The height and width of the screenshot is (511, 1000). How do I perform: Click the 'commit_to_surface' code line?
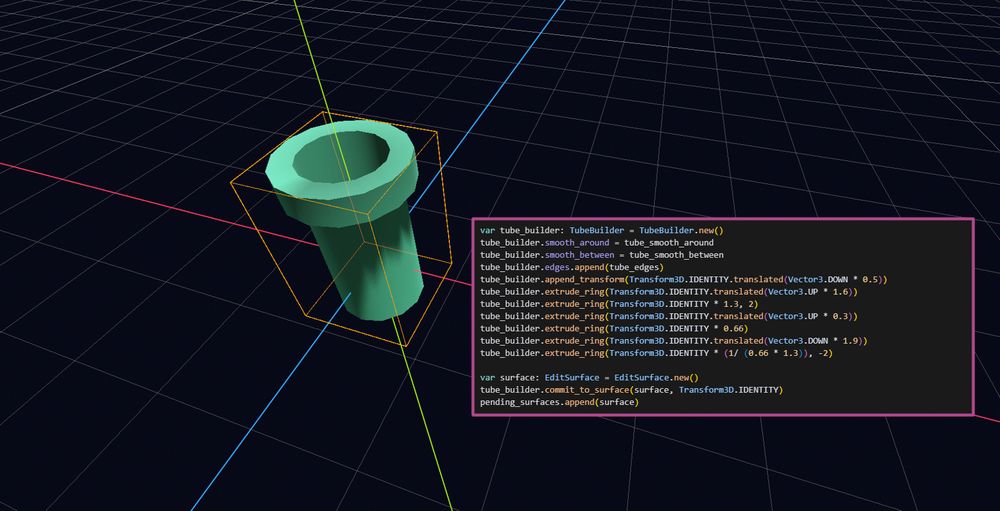[x=631, y=389]
